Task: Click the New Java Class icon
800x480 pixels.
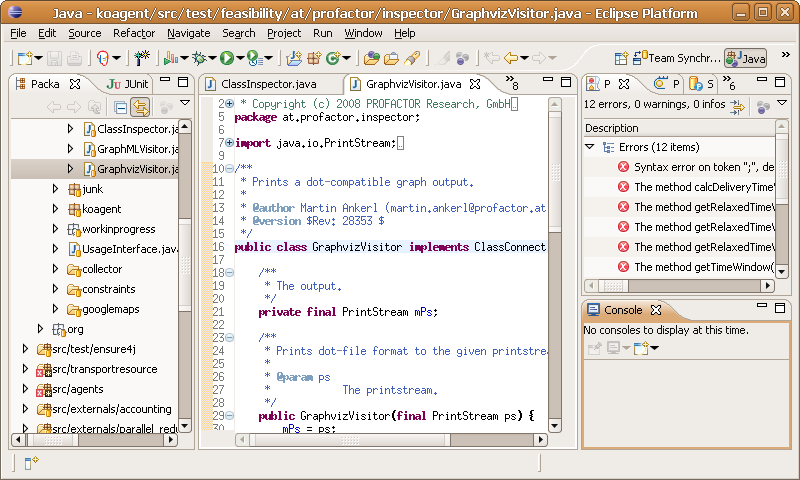Action: 333,58
